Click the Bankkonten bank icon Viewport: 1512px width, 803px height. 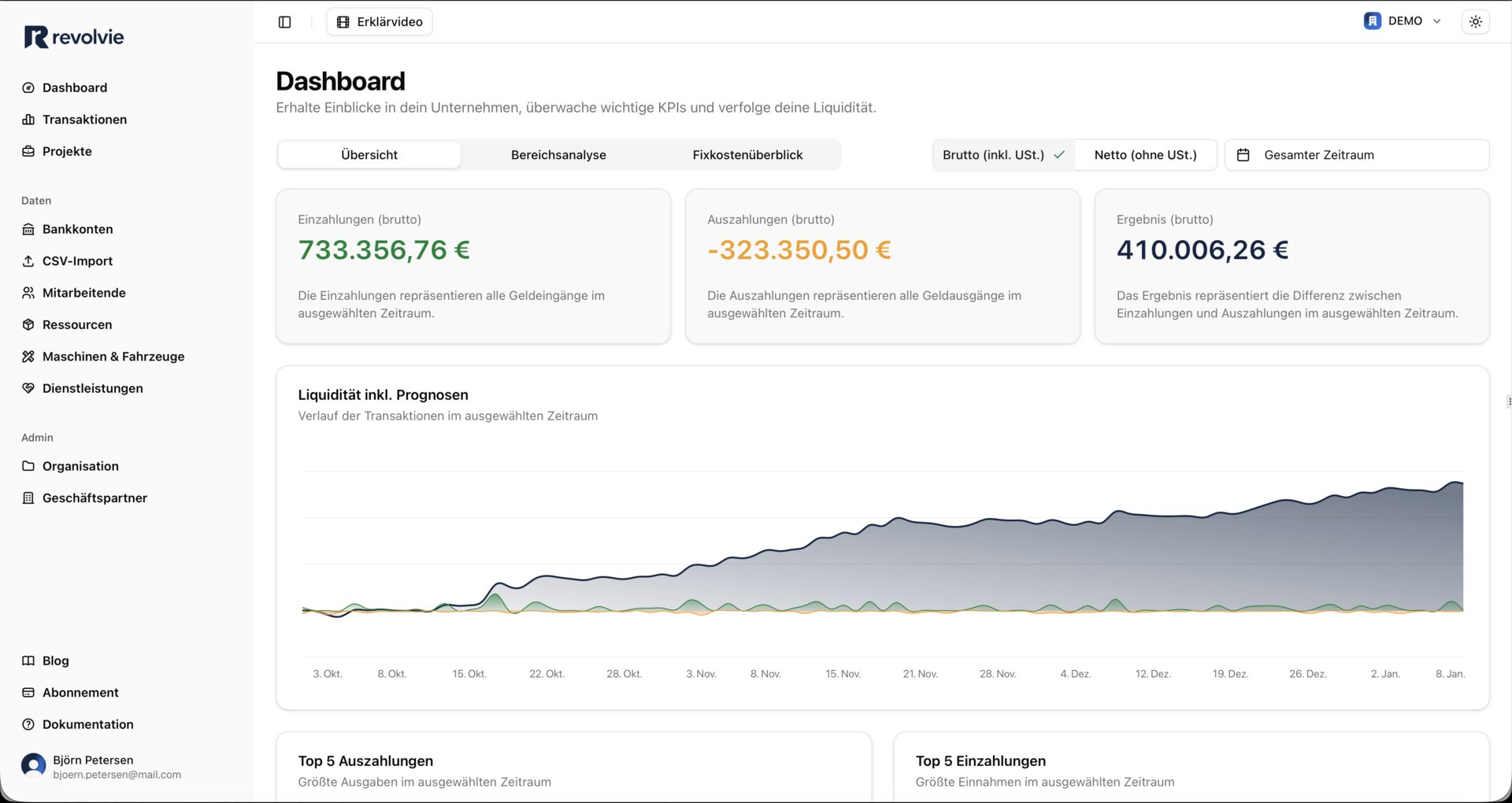point(28,229)
